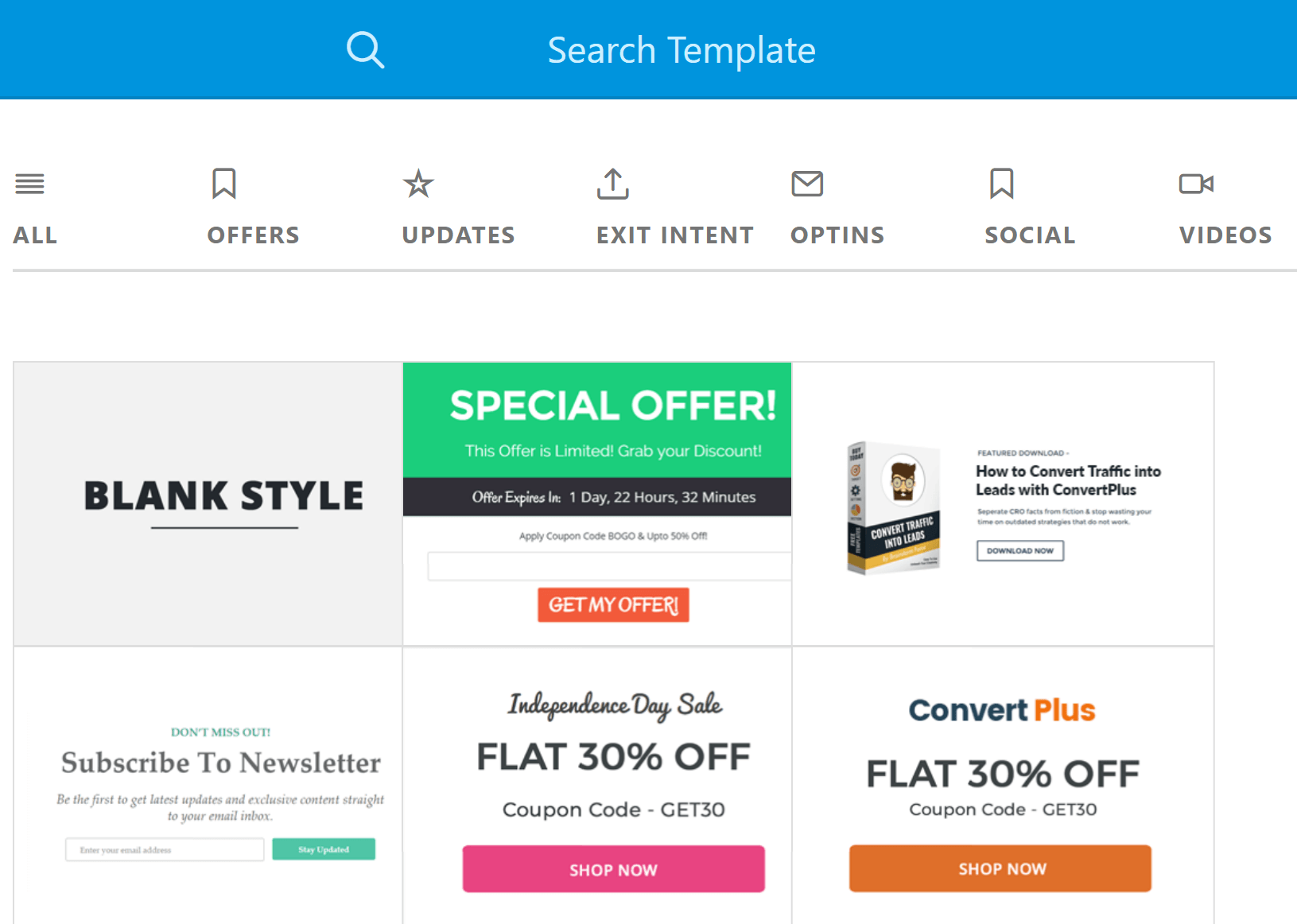This screenshot has height=924, width=1297.
Task: Click the star icon above UPDATES
Action: point(417,184)
